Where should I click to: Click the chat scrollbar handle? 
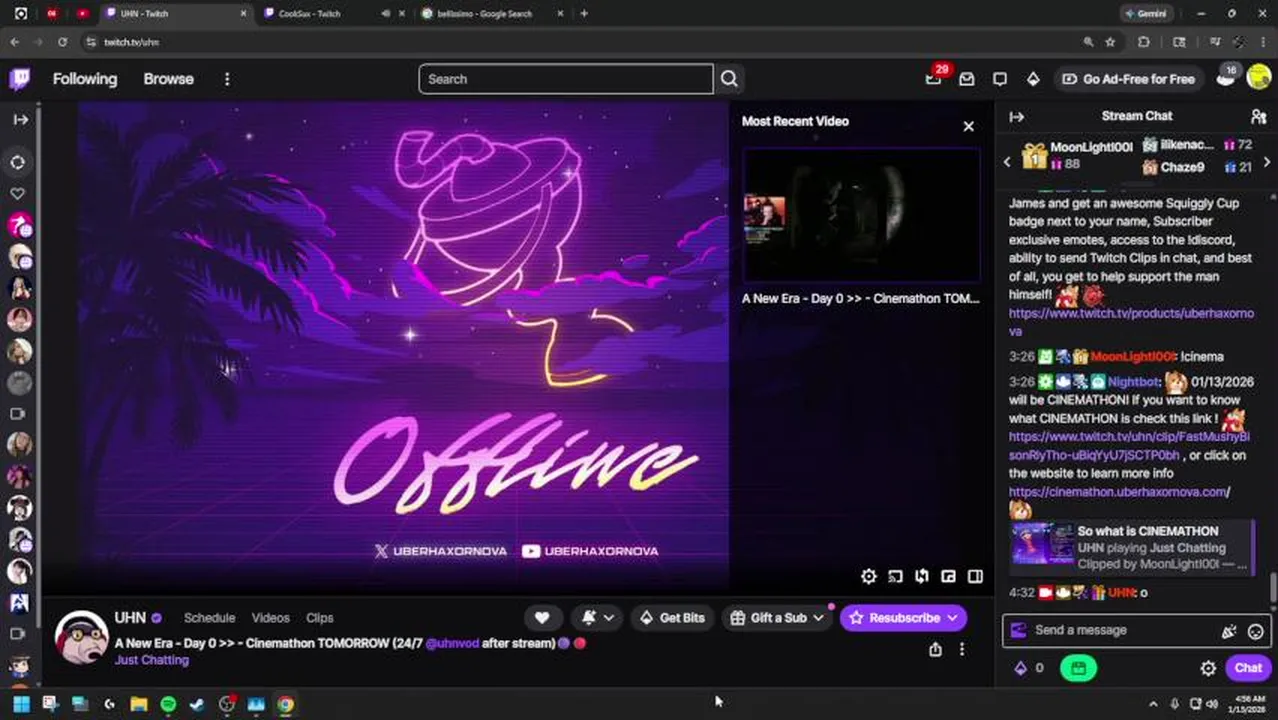pos(1272,588)
